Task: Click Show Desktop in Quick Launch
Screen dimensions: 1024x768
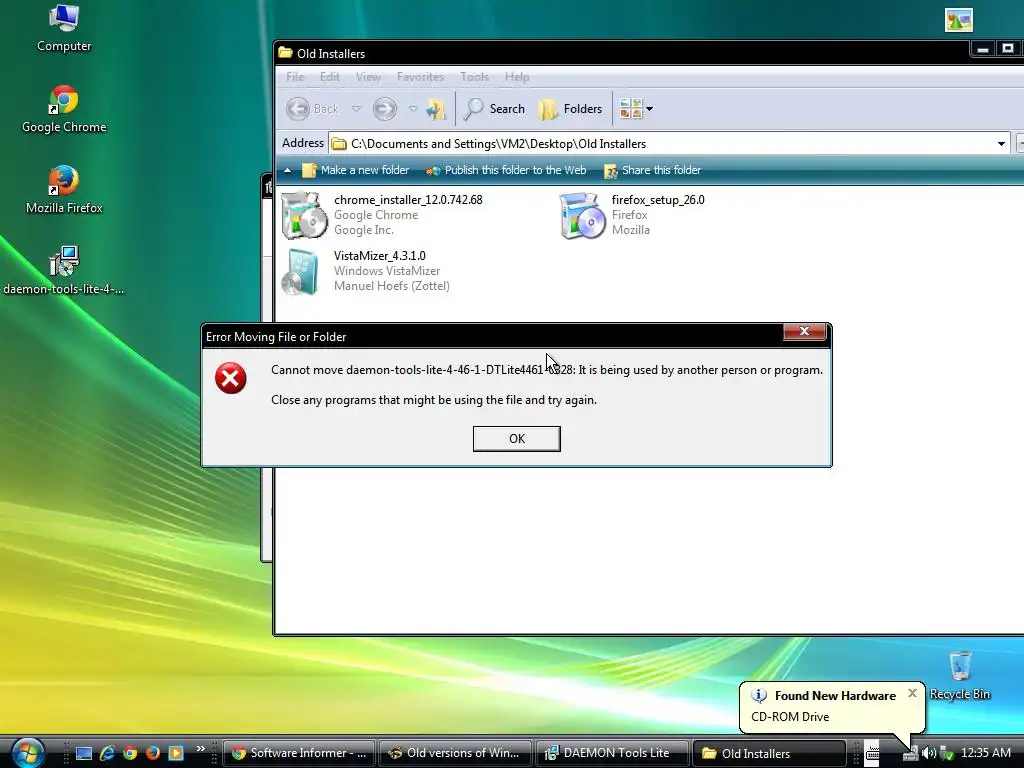Action: pos(84,753)
